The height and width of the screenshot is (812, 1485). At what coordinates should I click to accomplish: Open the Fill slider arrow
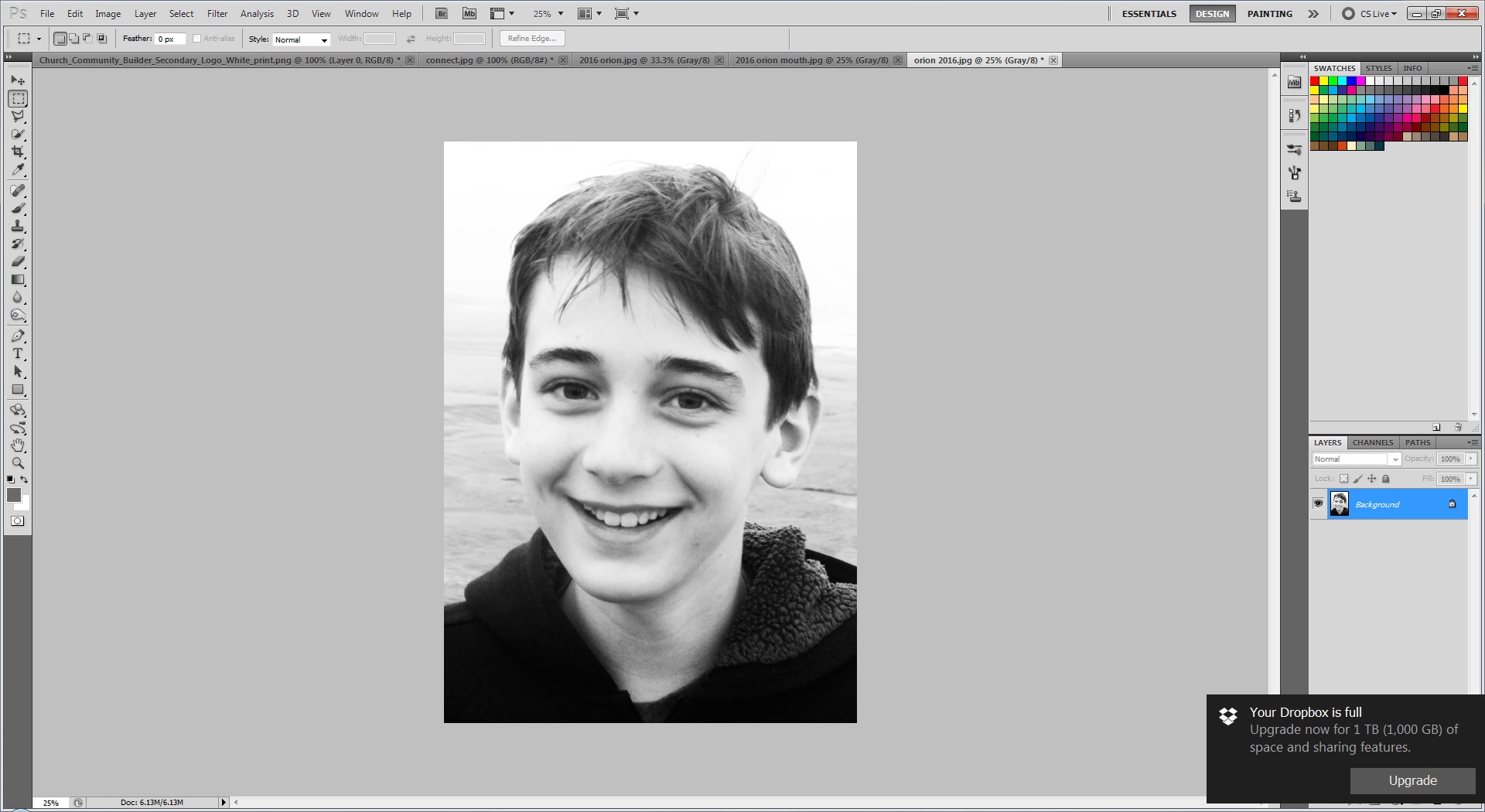tap(1471, 479)
